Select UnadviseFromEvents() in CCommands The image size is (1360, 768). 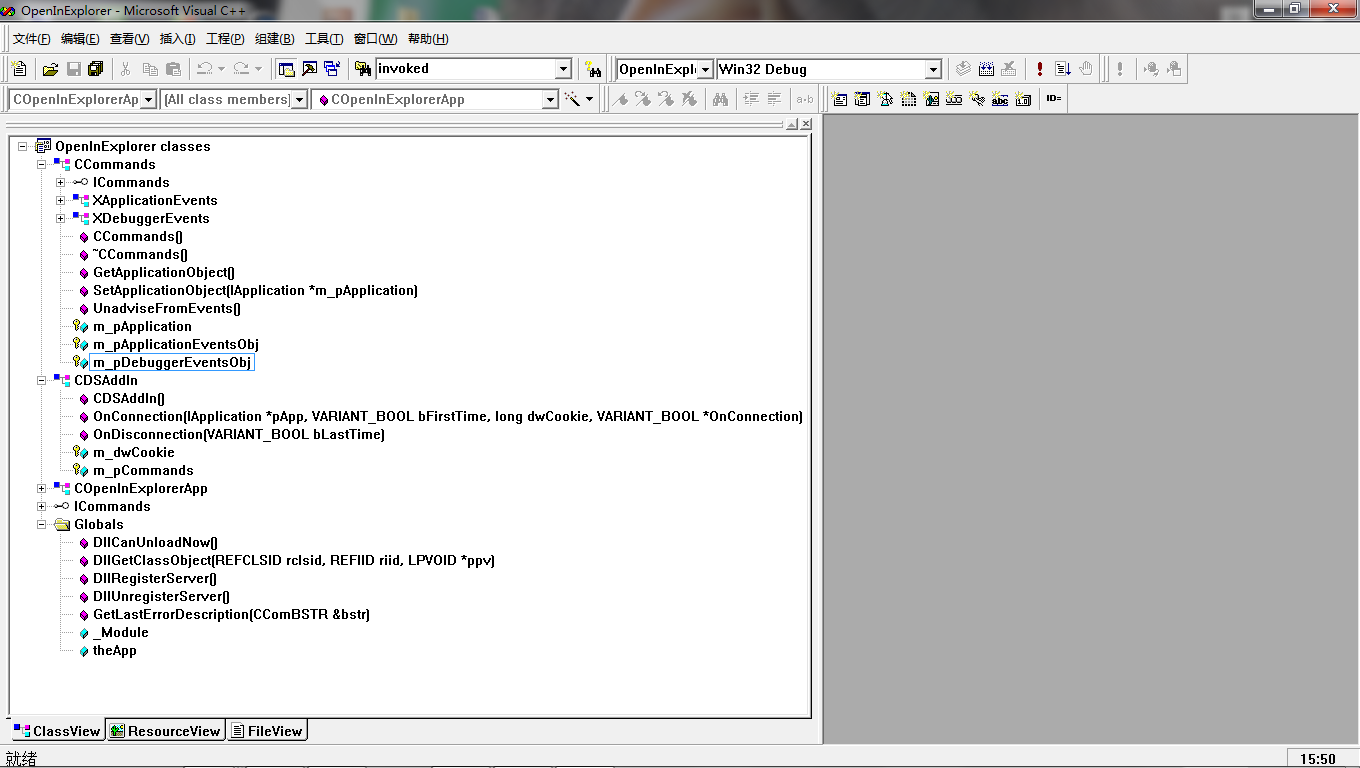pos(167,308)
